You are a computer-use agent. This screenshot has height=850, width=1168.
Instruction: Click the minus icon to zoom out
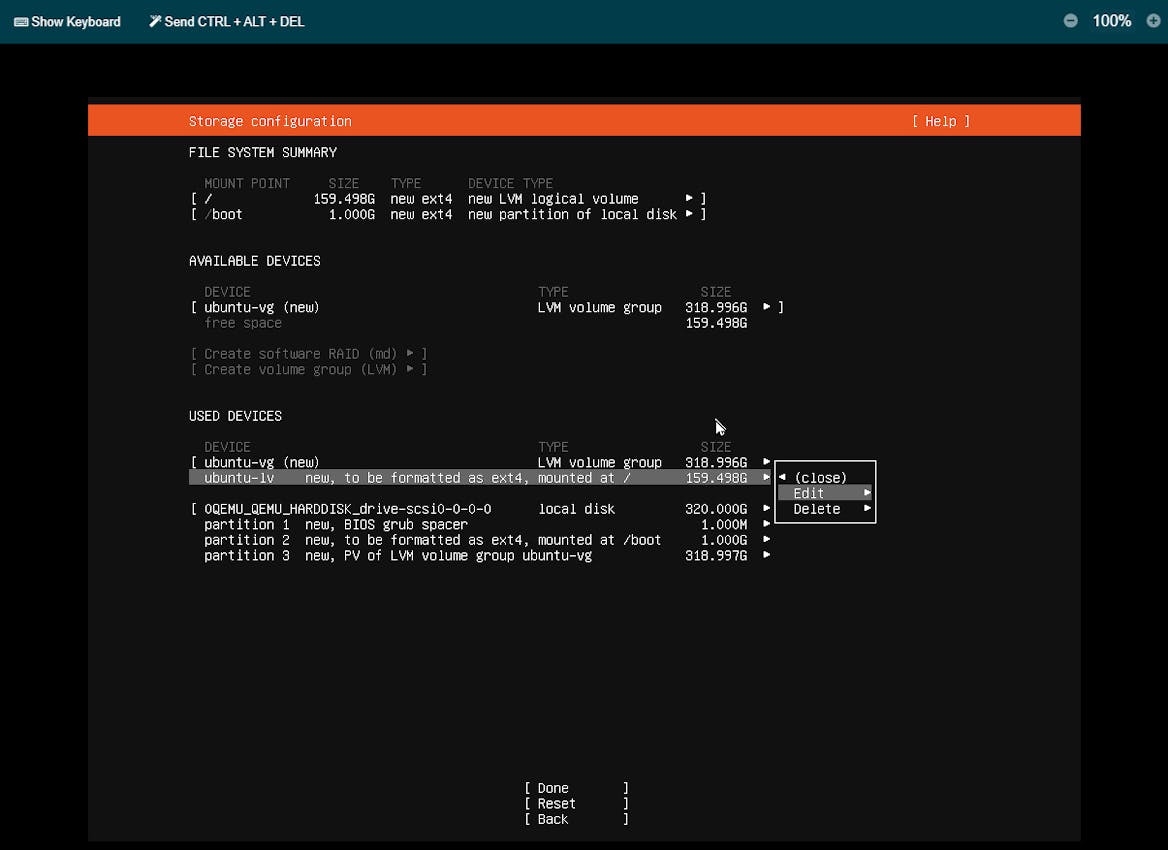(1070, 19)
